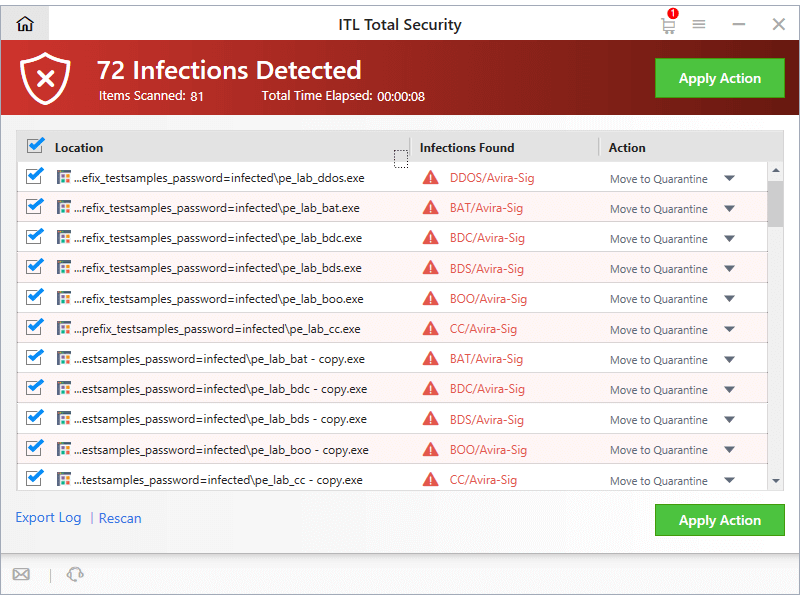Click file icon of pe_lab_bat - copy.exe
Viewport: 800px width, 600px height.
[x=63, y=358]
